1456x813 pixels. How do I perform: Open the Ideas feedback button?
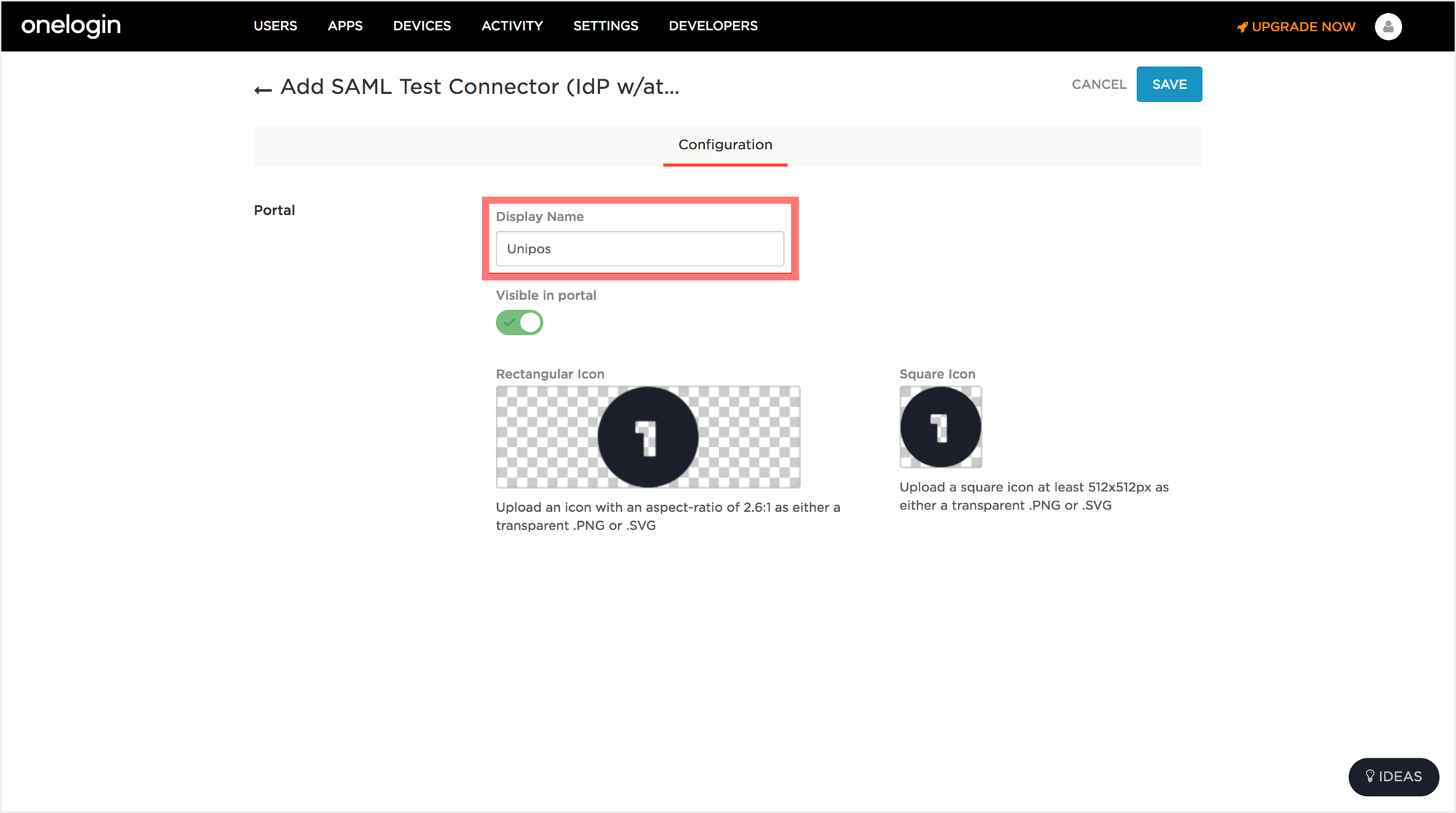[x=1393, y=777]
